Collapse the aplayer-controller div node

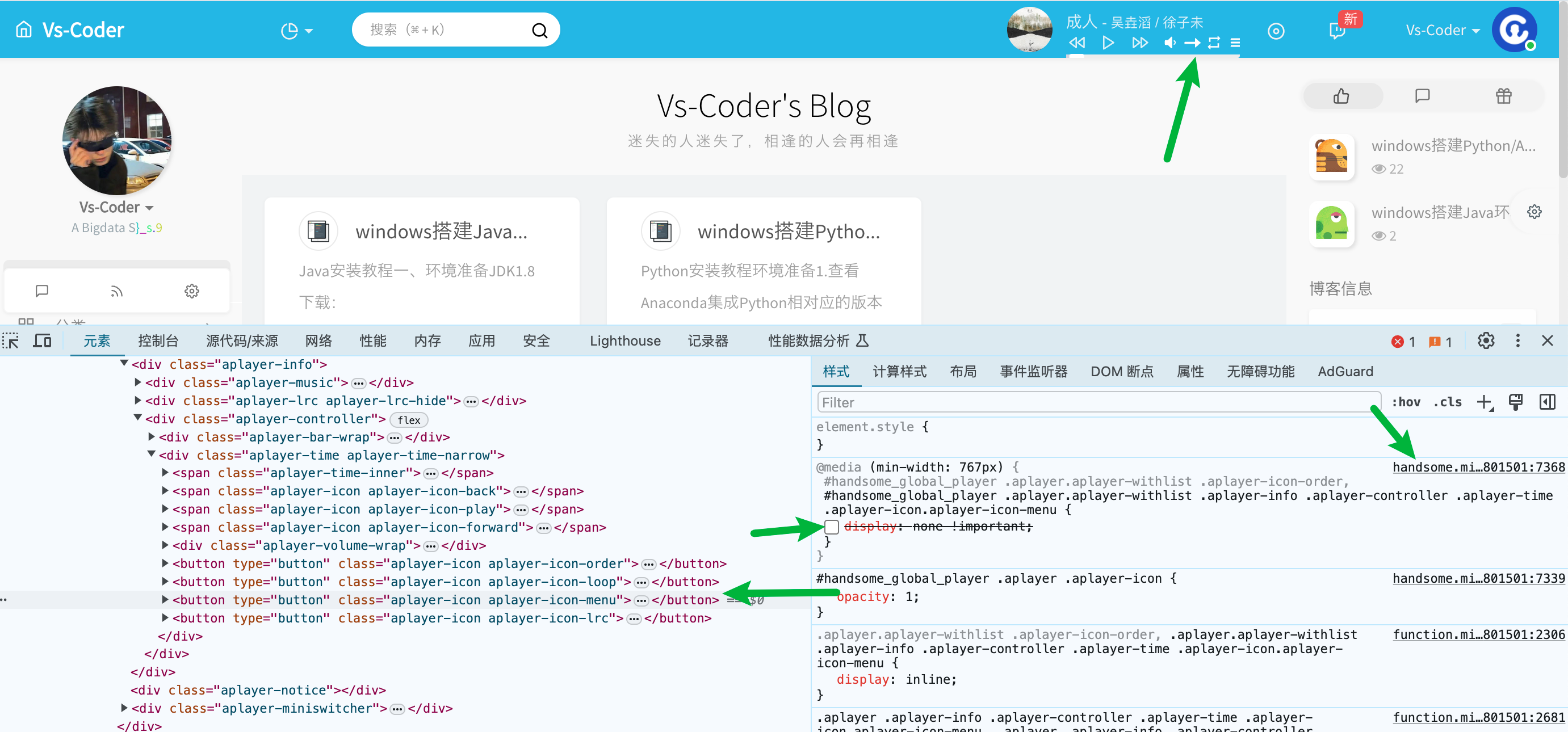[x=137, y=418]
